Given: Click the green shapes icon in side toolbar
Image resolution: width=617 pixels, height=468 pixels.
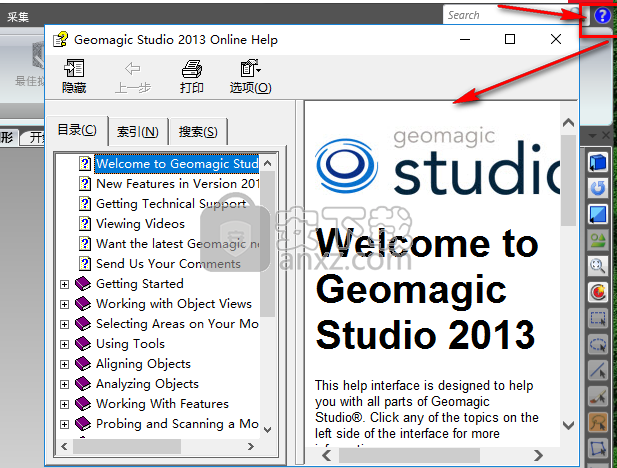Looking at the screenshot, I should 598,240.
